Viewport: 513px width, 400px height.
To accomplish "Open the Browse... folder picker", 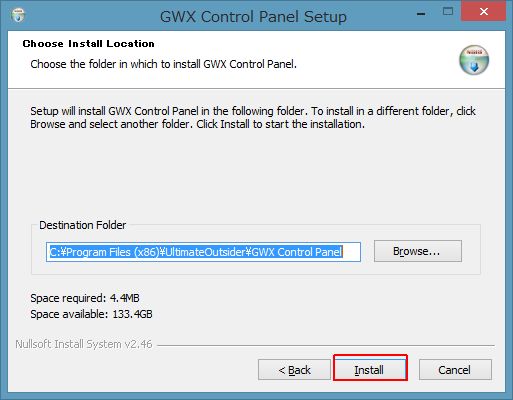I will 418,251.
